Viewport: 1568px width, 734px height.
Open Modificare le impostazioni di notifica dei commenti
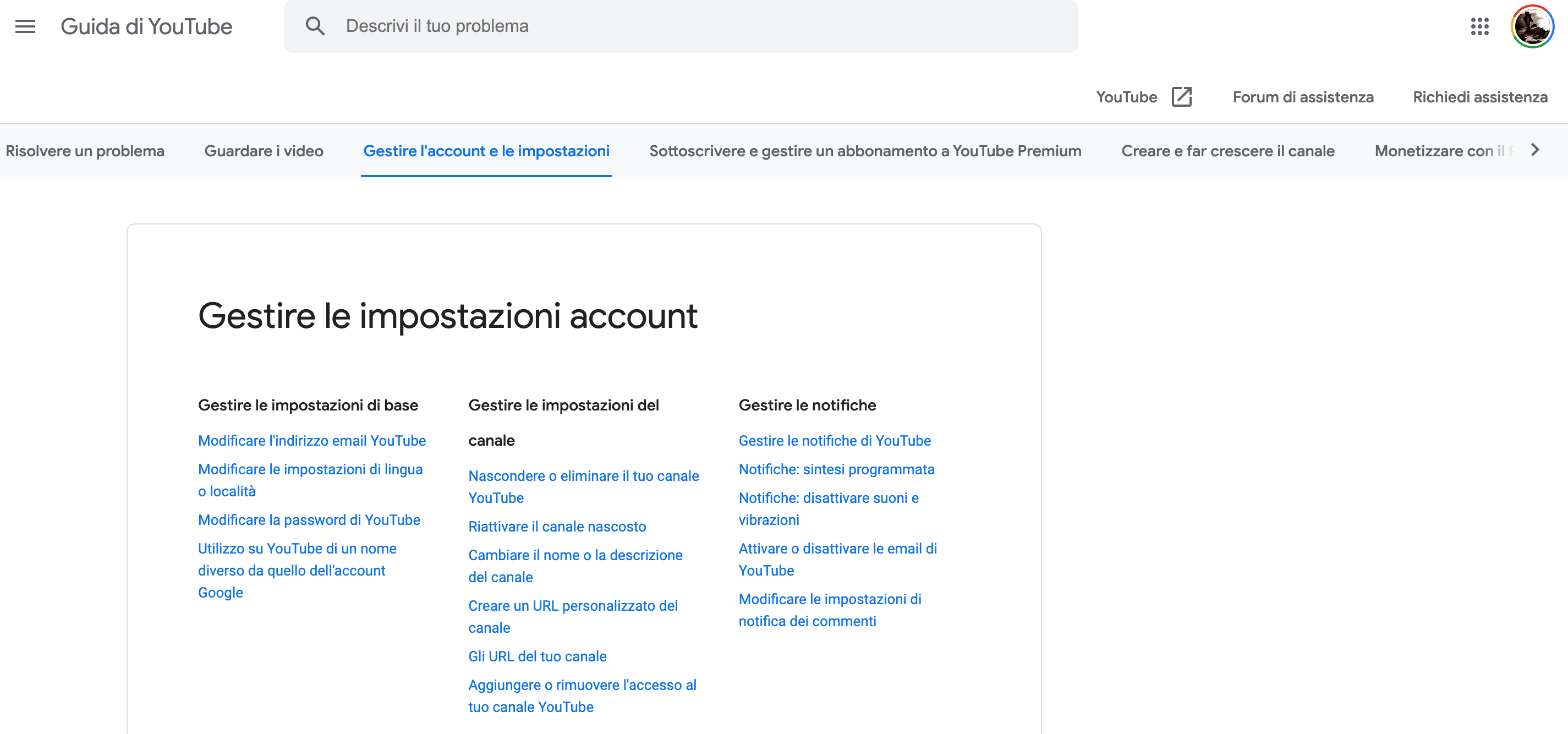[x=830, y=610]
